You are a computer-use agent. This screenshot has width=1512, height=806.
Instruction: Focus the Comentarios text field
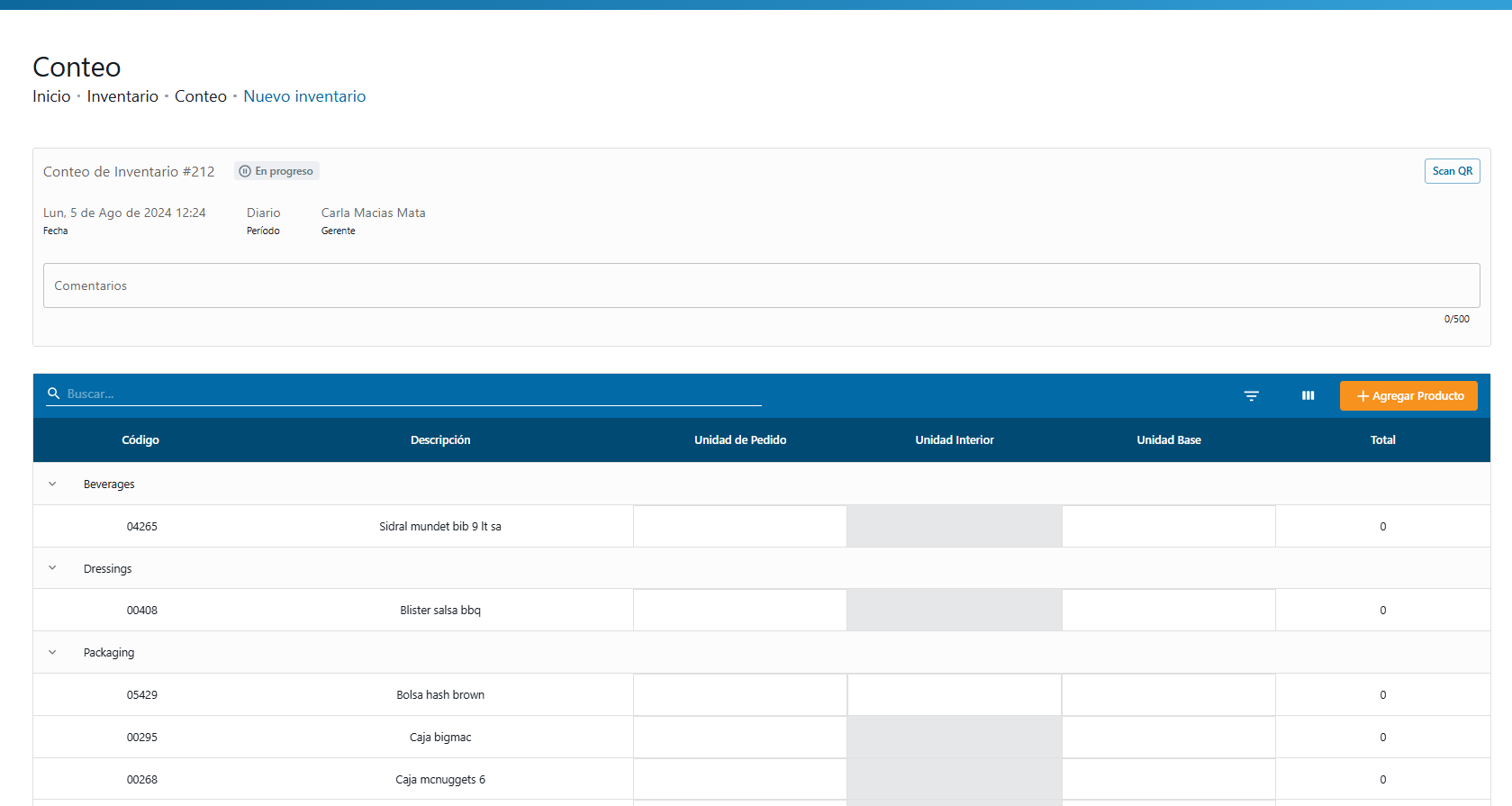761,285
